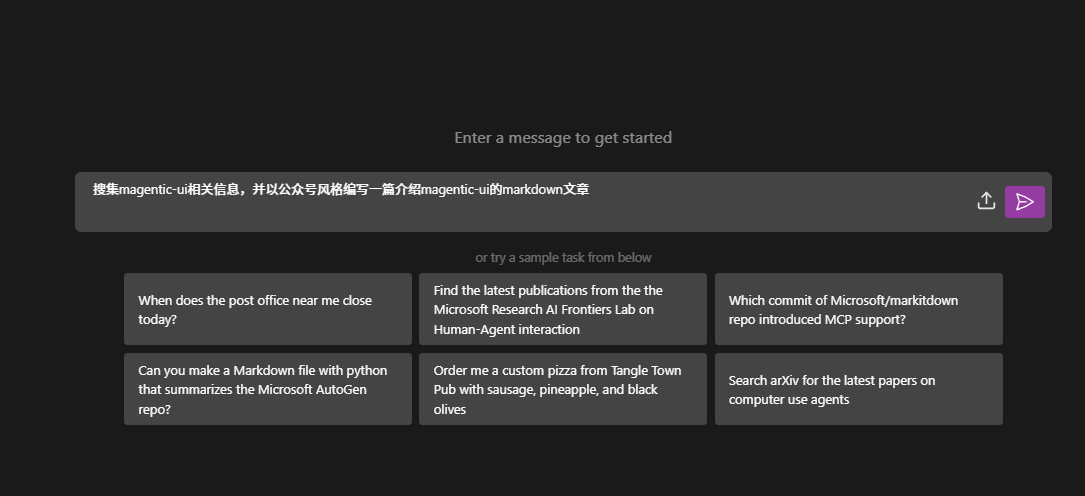This screenshot has width=1085, height=496.
Task: Select the Microsoft Research AI Frontiers publications task
Action: pos(563,309)
